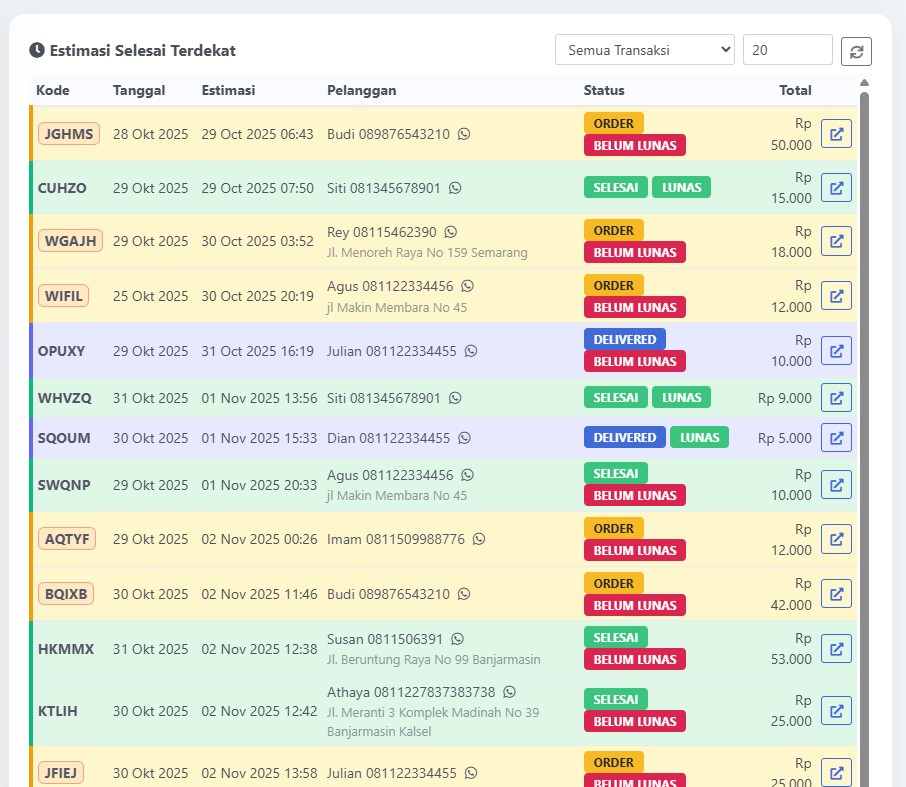Viewport: 906px width, 787px height.
Task: Click WhatsApp icon next to Athaya's number
Action: click(509, 692)
